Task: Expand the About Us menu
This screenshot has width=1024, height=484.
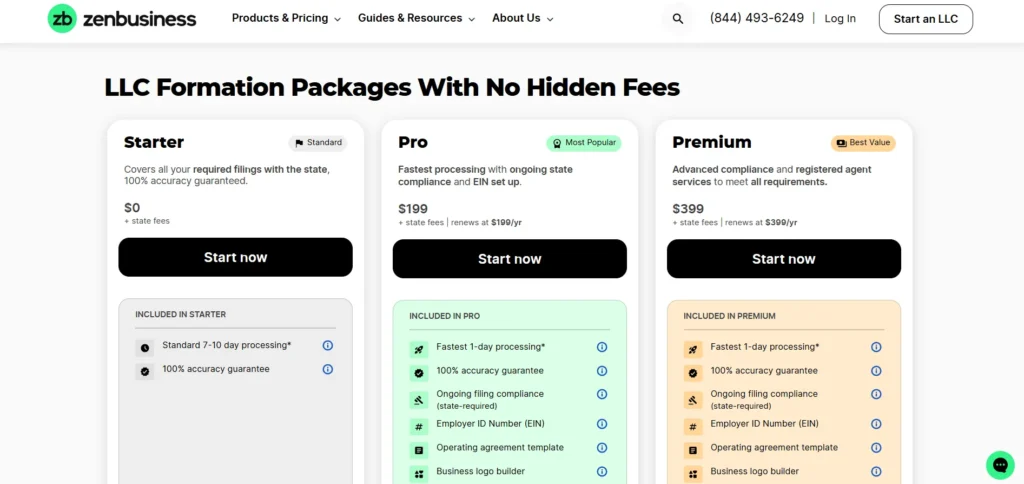Action: [522, 19]
